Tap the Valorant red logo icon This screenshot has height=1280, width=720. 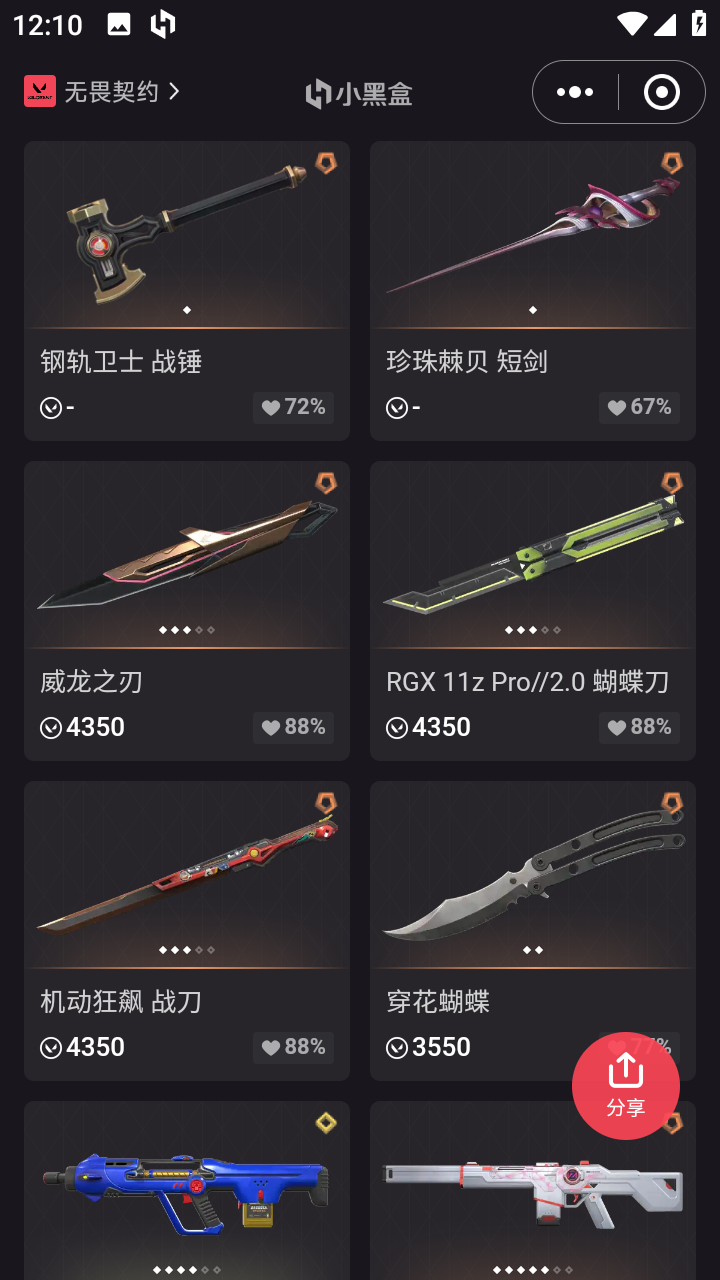pyautogui.click(x=40, y=91)
